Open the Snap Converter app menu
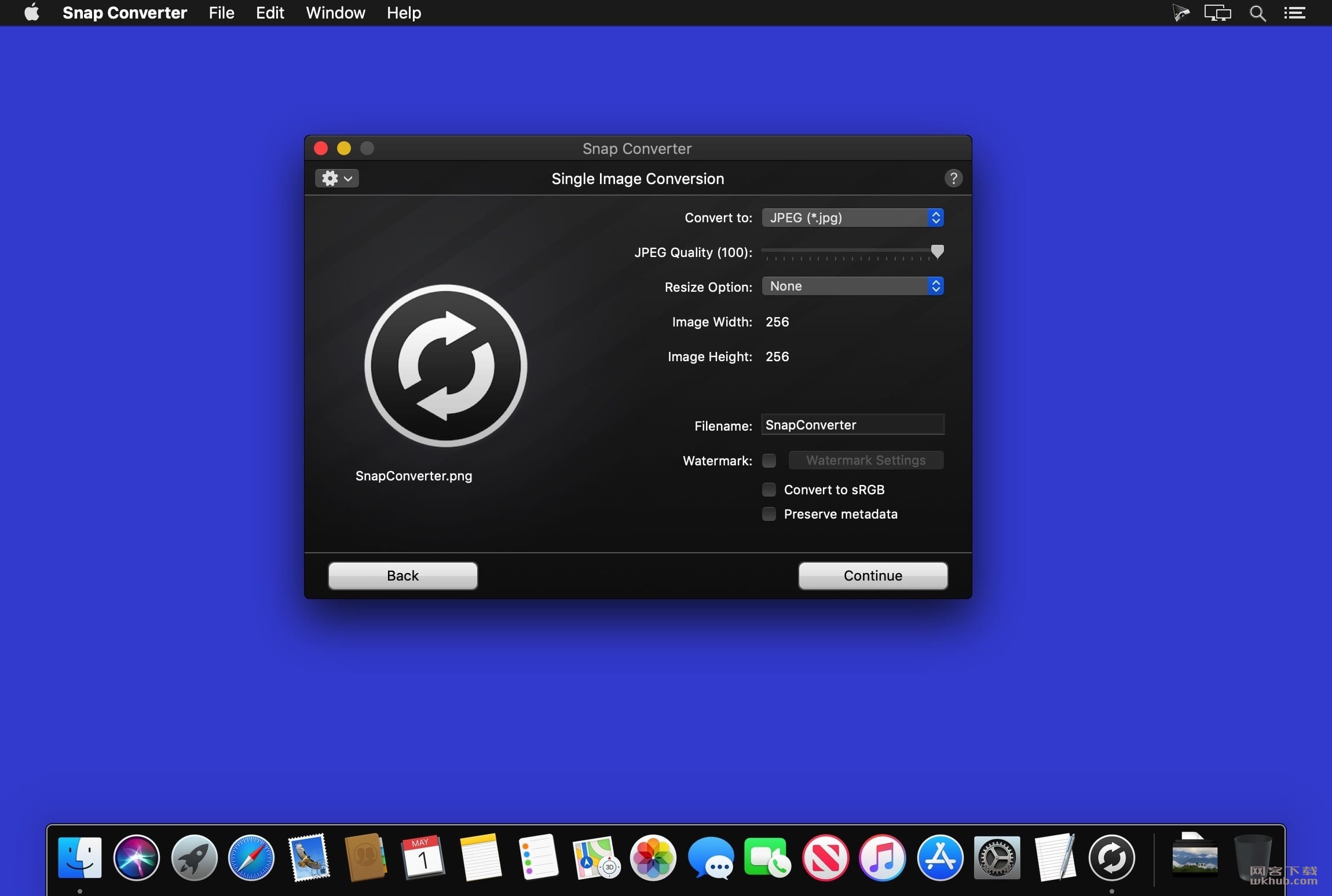Image resolution: width=1332 pixels, height=896 pixels. pyautogui.click(x=125, y=13)
